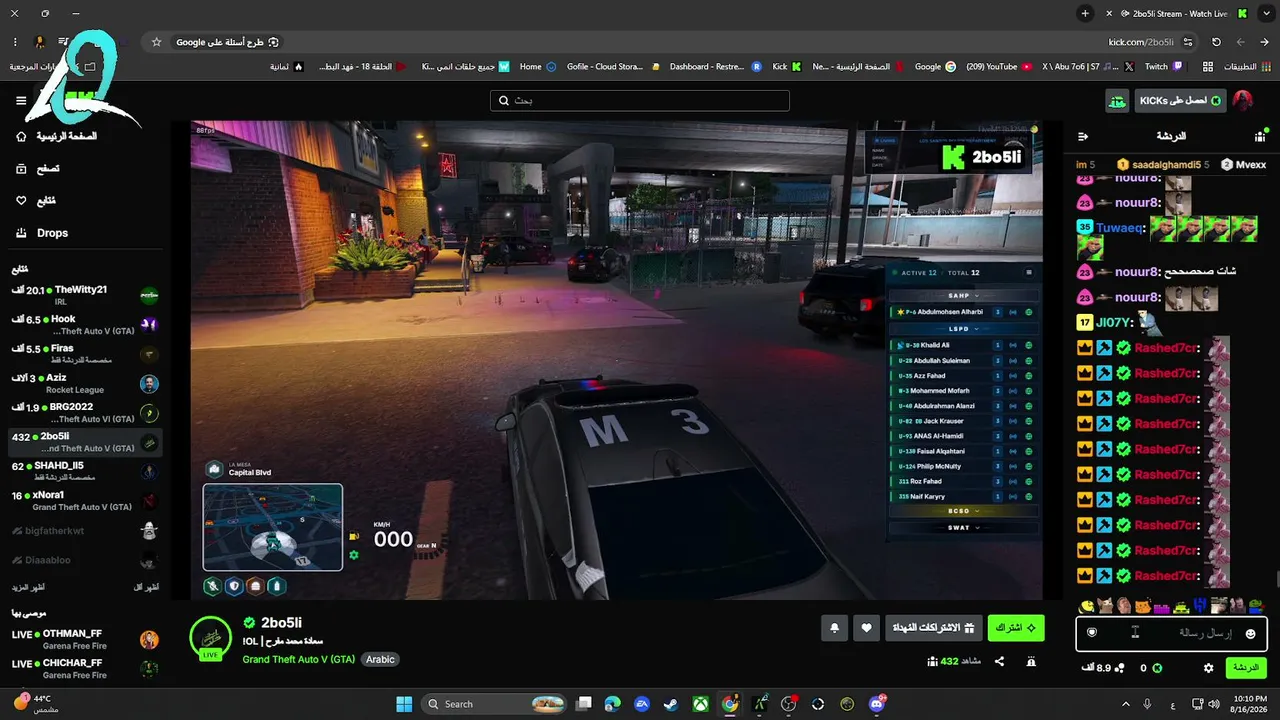Open the offline Diaaabloo channel row
The height and width of the screenshot is (720, 1280).
85,560
